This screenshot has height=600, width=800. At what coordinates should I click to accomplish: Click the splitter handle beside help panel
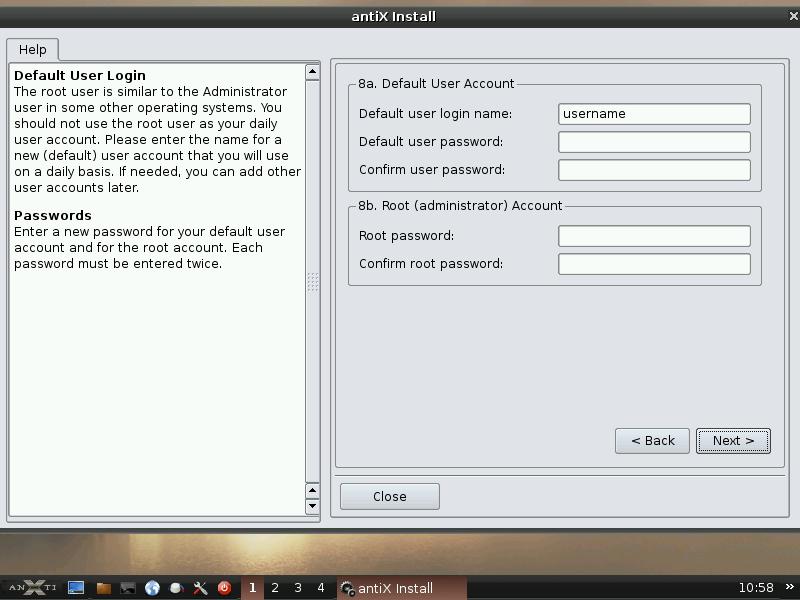point(313,282)
